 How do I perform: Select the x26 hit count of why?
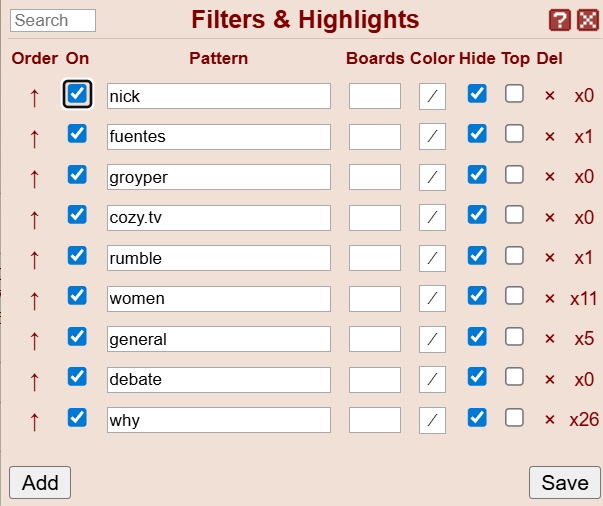(x=584, y=420)
